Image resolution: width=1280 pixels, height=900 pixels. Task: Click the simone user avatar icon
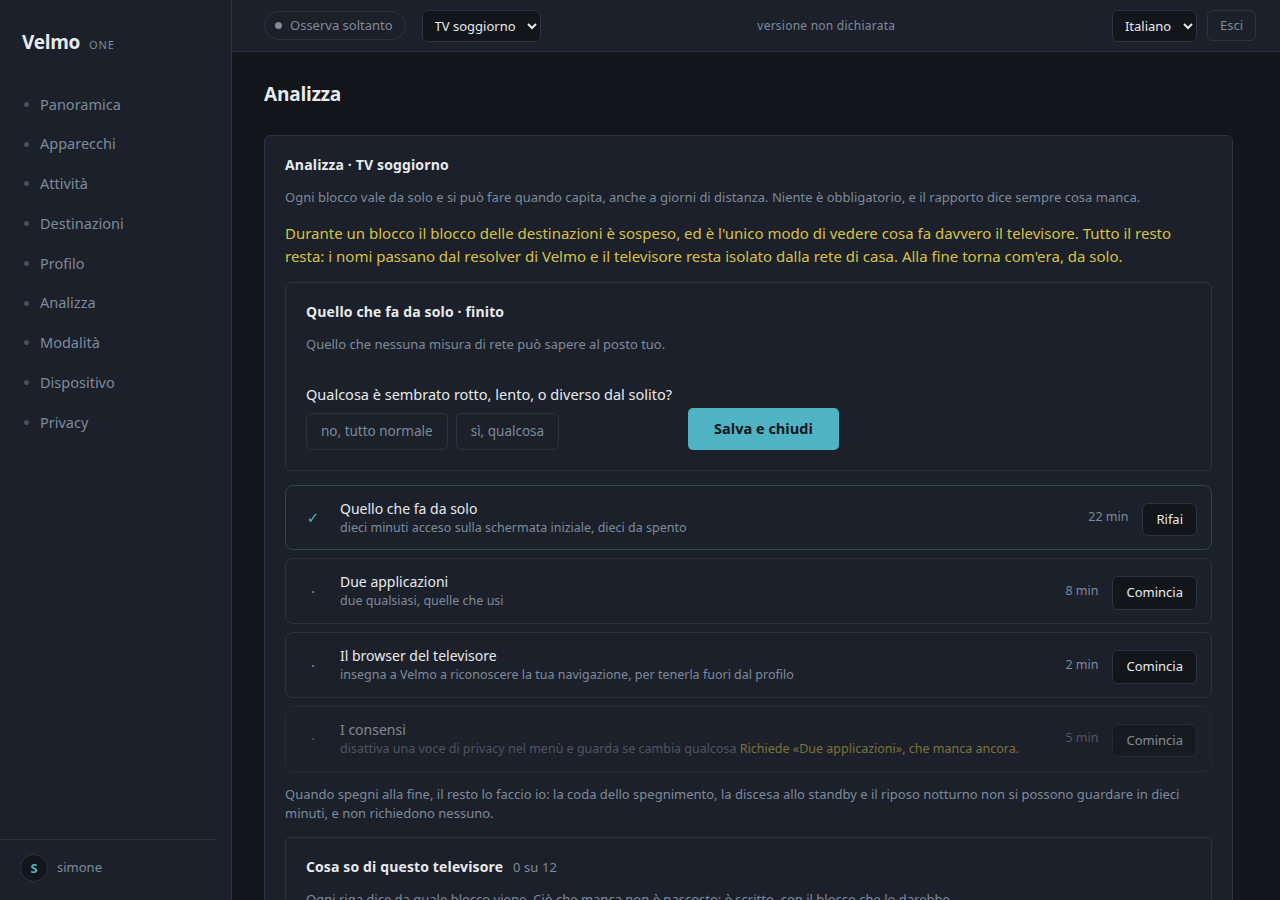coord(34,868)
